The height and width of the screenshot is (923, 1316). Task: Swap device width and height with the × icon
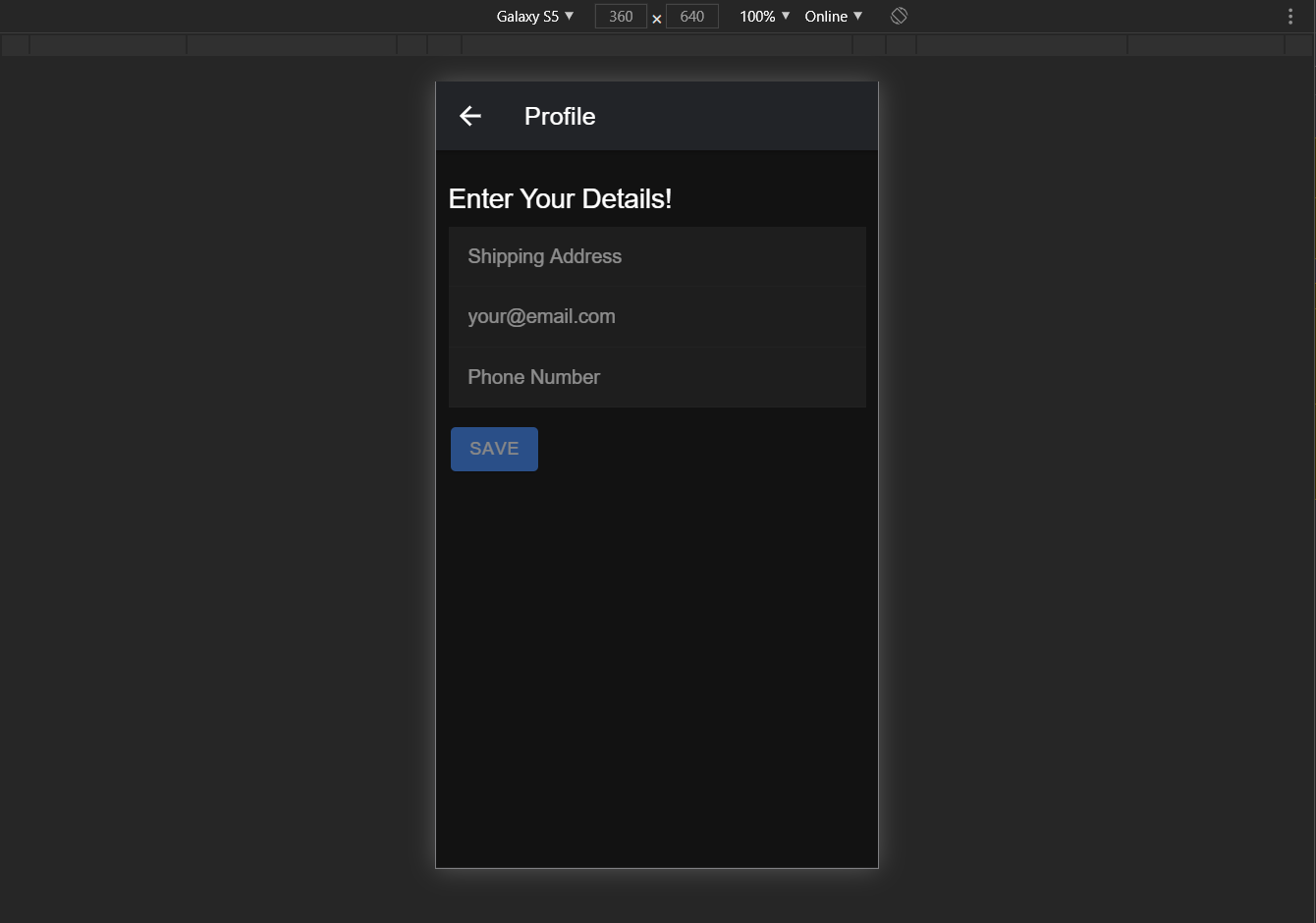click(x=656, y=19)
